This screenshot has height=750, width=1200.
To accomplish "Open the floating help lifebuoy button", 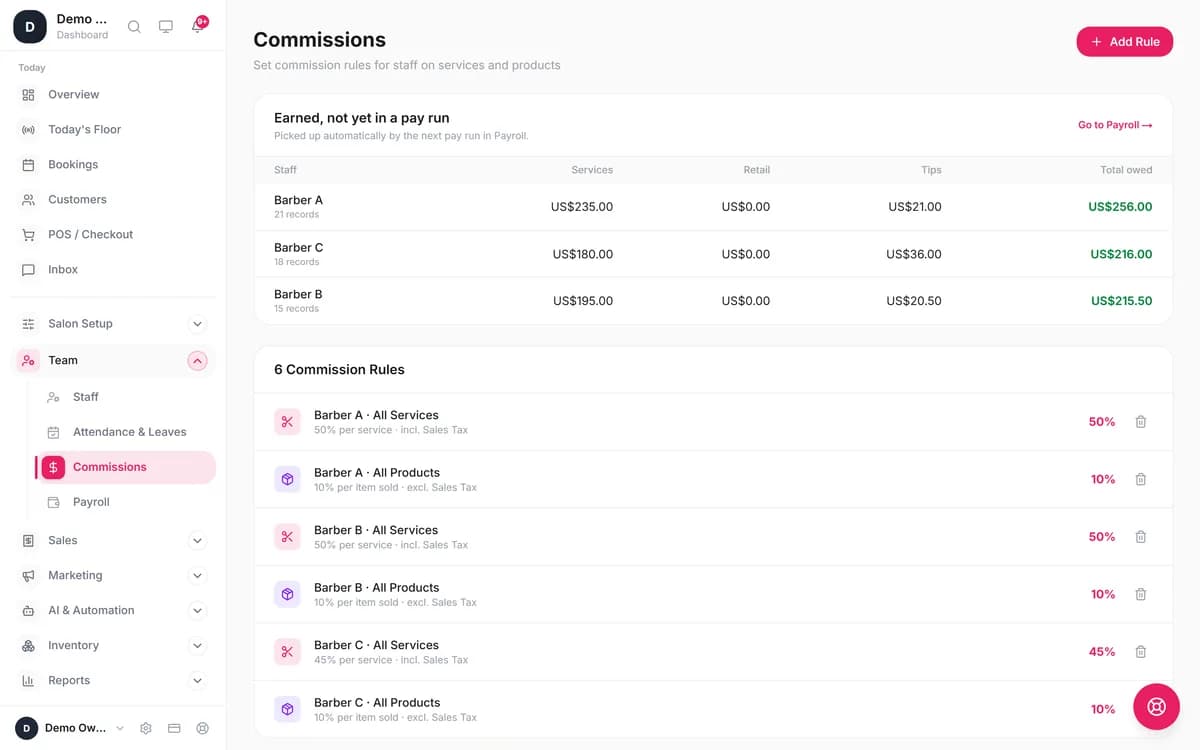I will pos(1156,707).
